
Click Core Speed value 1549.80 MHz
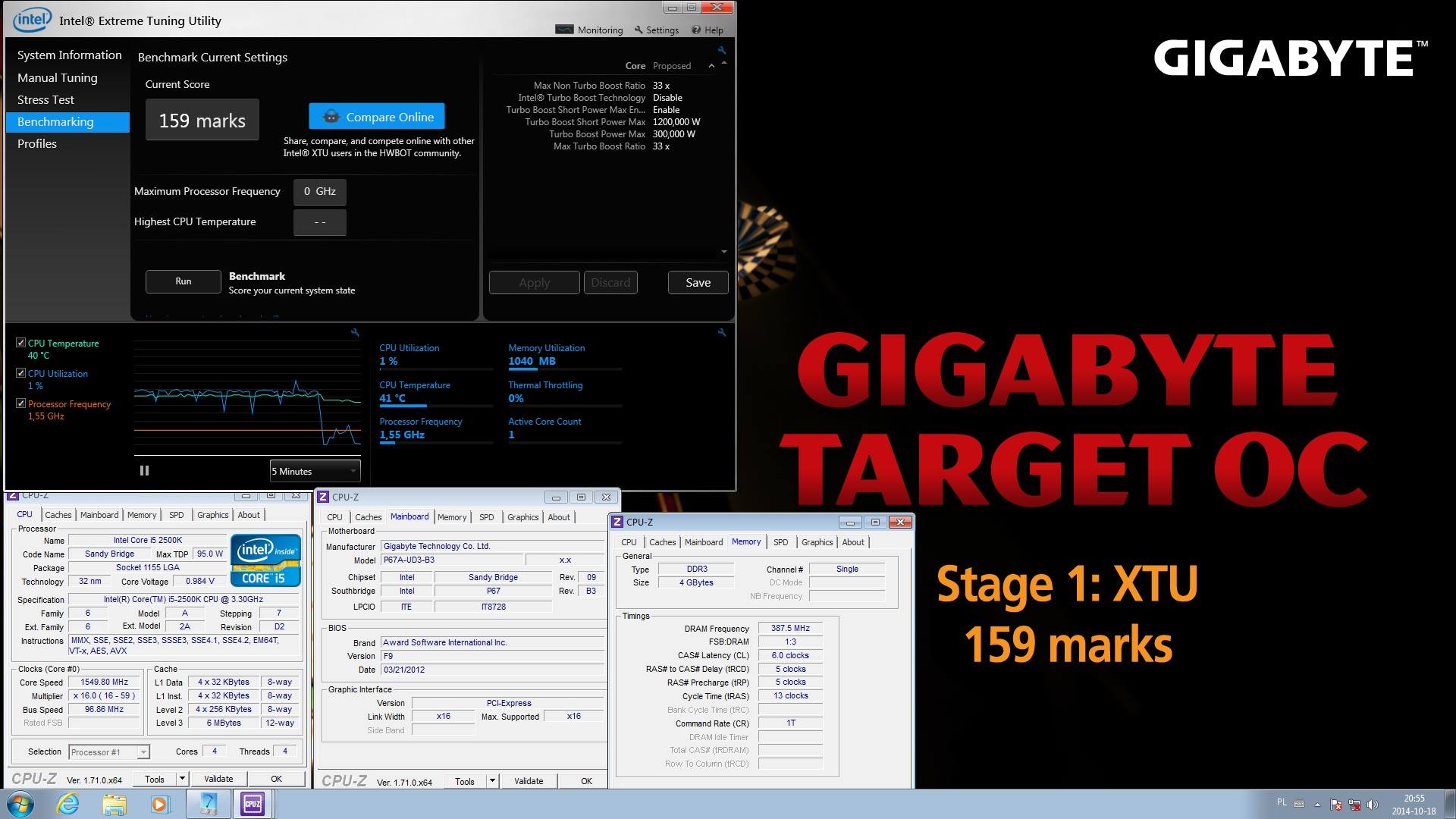(105, 682)
